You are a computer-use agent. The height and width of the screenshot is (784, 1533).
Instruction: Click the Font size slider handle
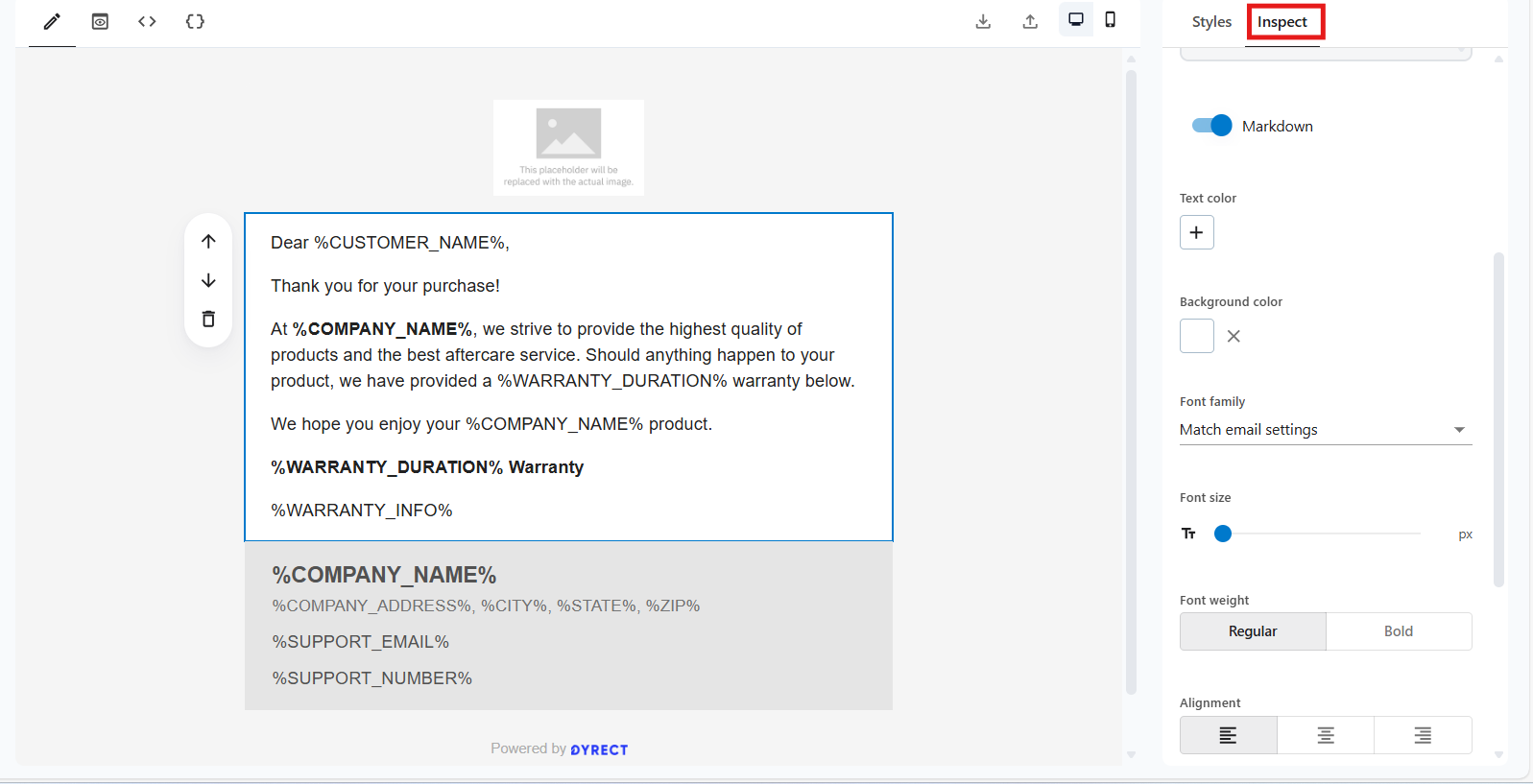pos(1223,534)
